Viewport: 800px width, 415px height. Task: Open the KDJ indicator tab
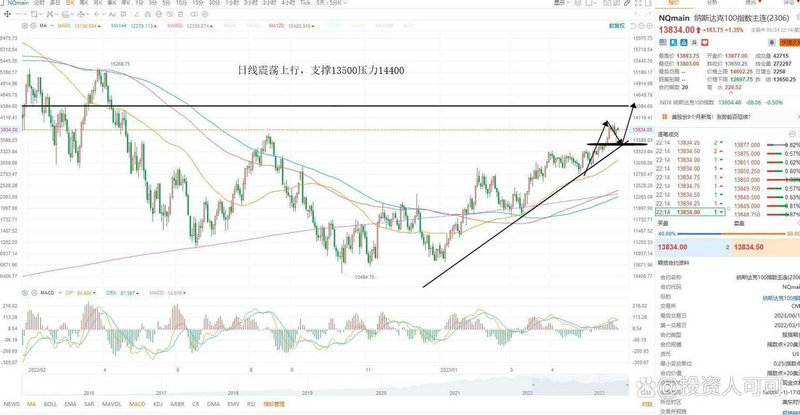click(158, 405)
